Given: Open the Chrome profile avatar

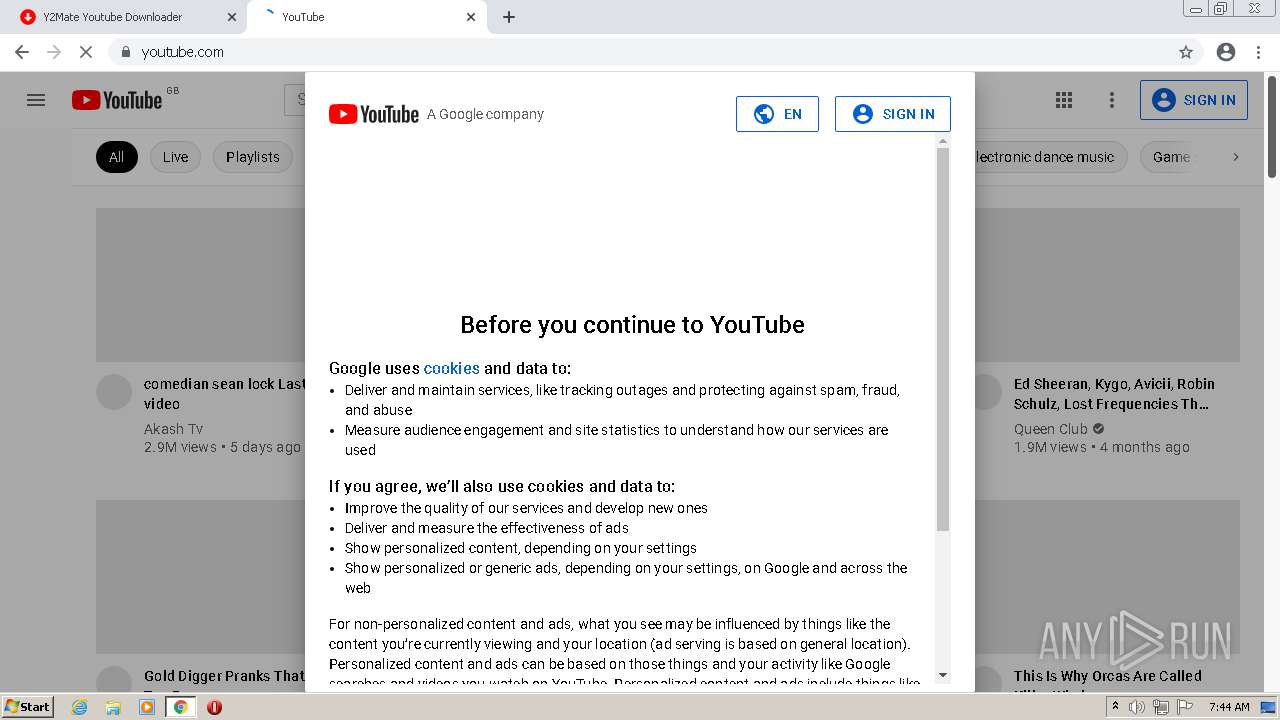Looking at the screenshot, I should click(1226, 52).
